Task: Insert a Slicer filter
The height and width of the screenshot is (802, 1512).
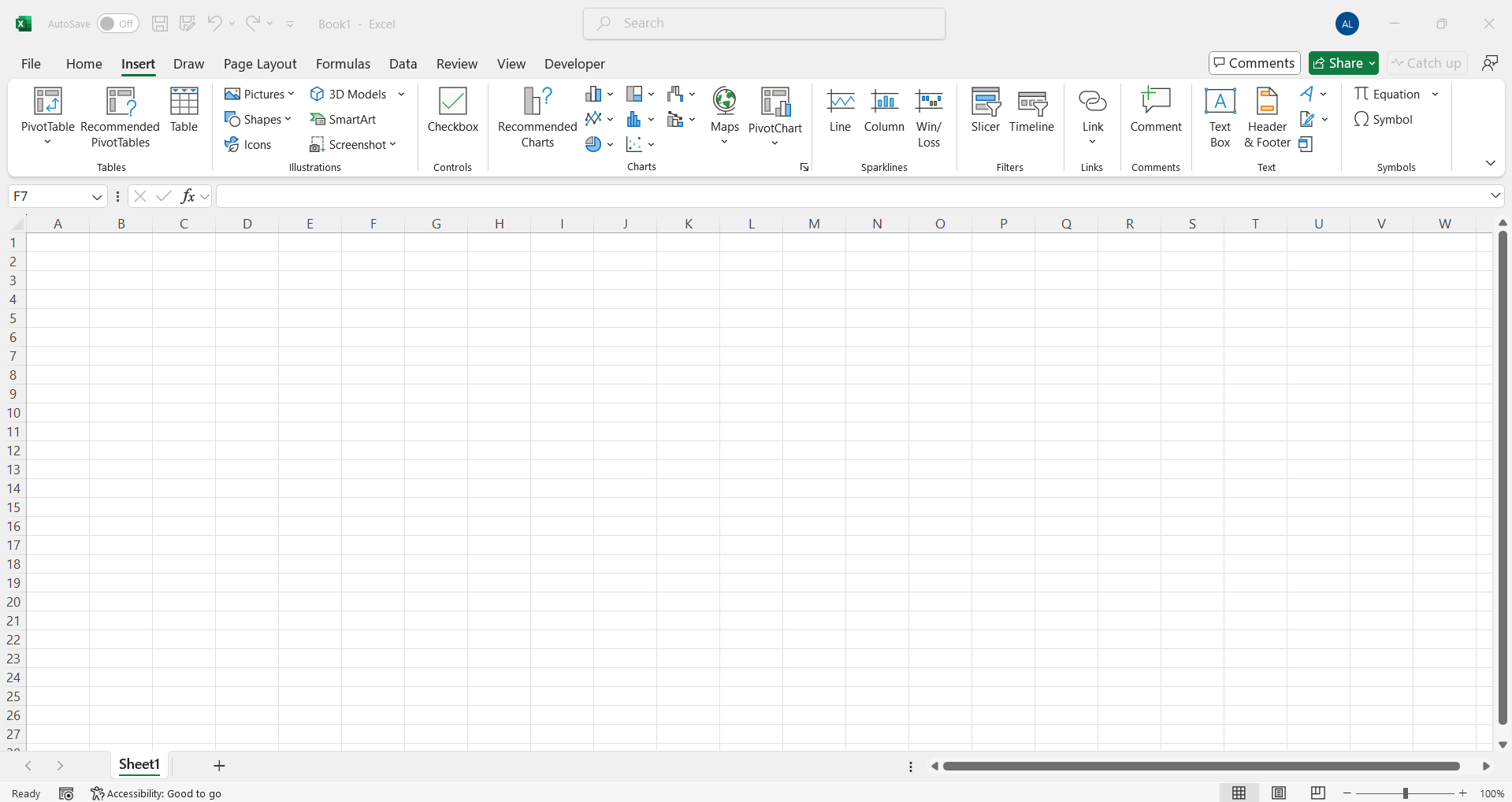Action: (986, 110)
